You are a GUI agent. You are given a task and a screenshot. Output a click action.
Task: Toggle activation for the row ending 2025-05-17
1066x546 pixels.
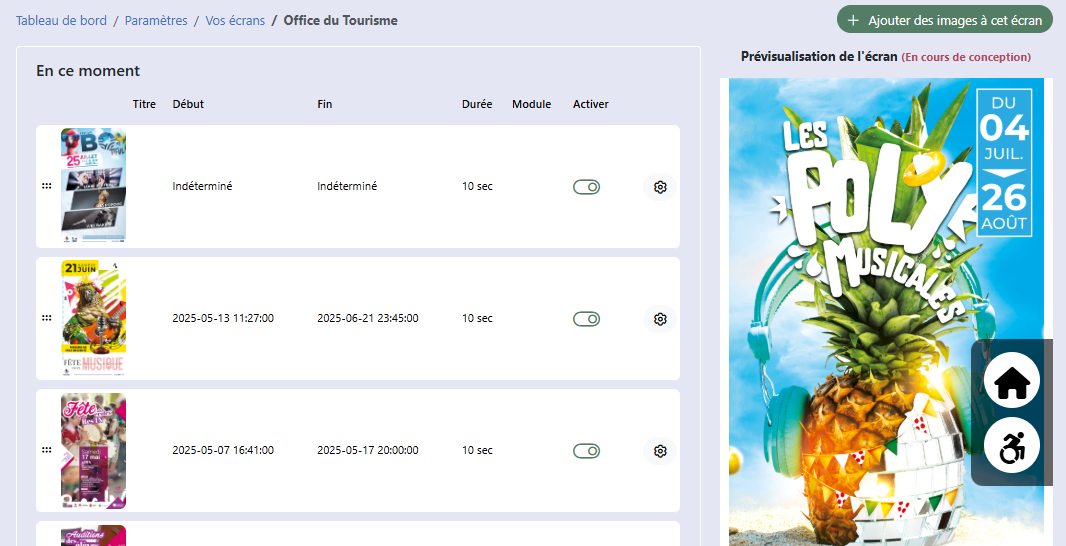tap(586, 451)
